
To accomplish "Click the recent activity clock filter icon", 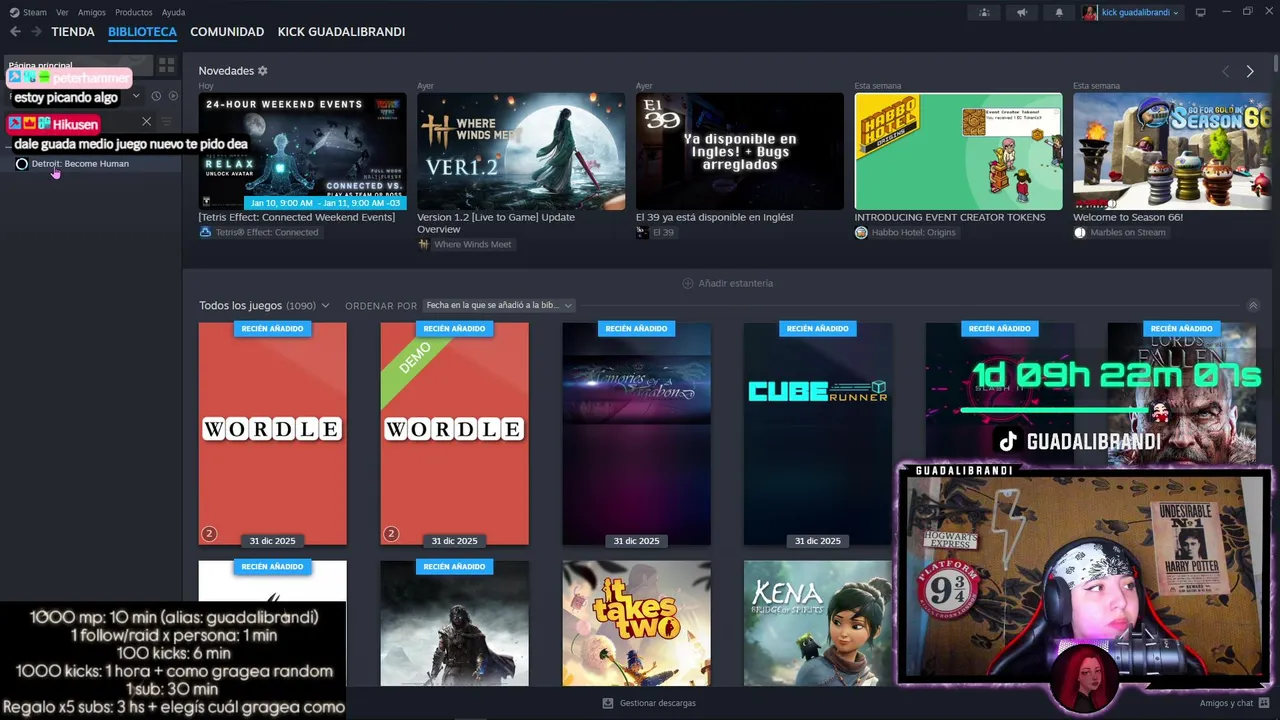I will pos(156,96).
